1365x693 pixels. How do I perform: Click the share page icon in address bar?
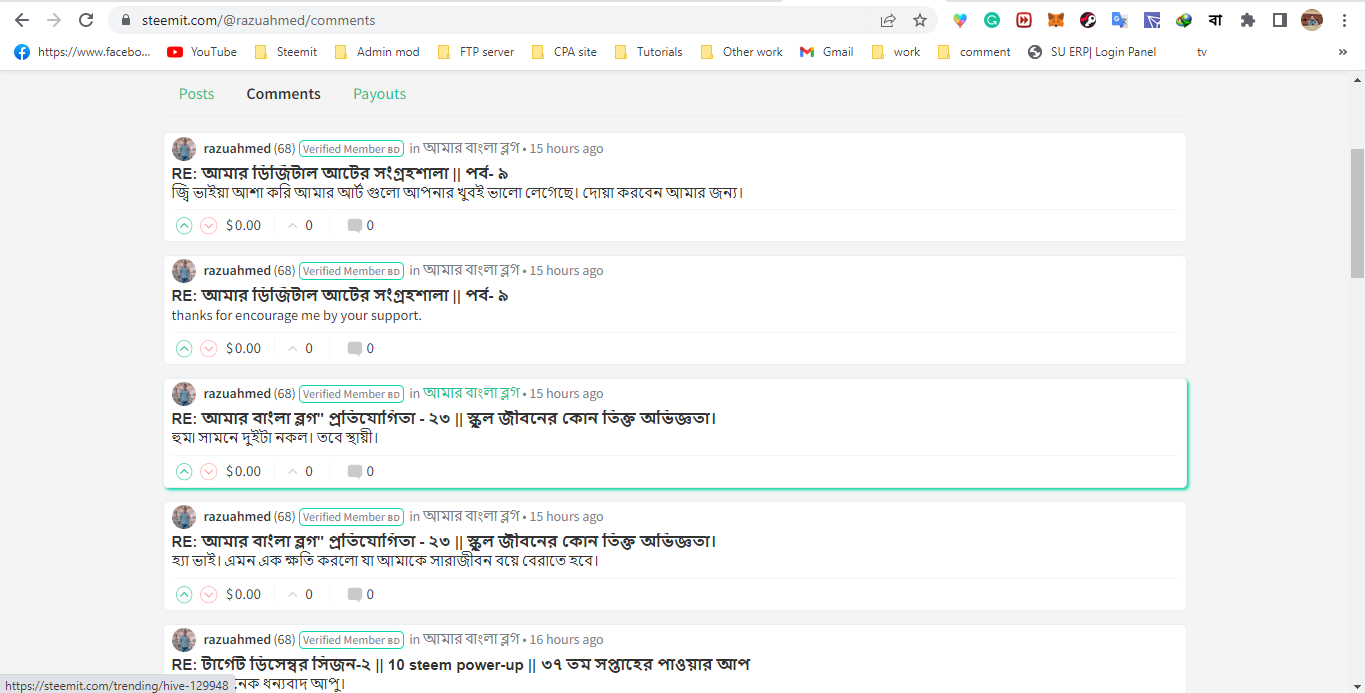[888, 20]
